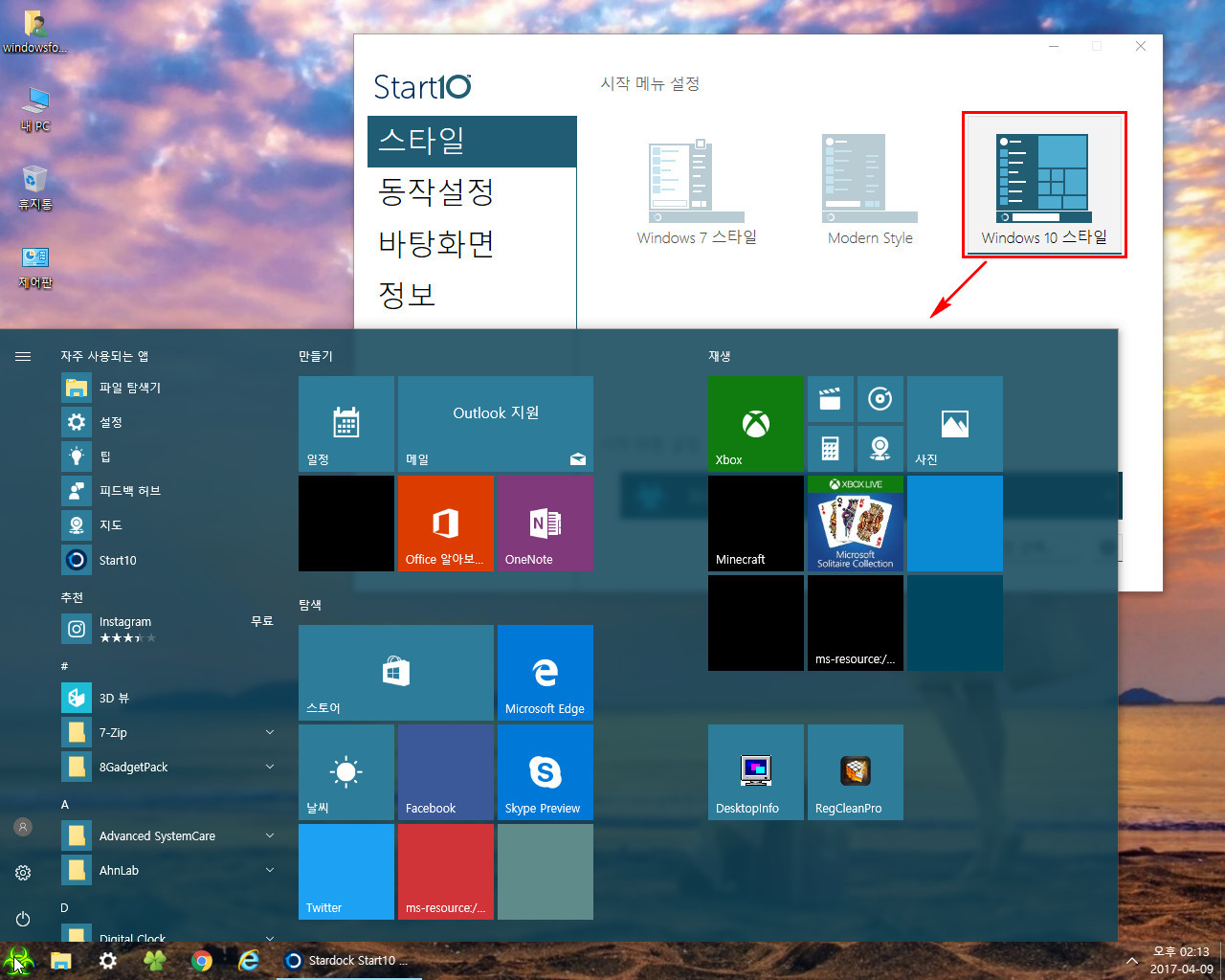Click the A letter heading in app list

[65, 805]
